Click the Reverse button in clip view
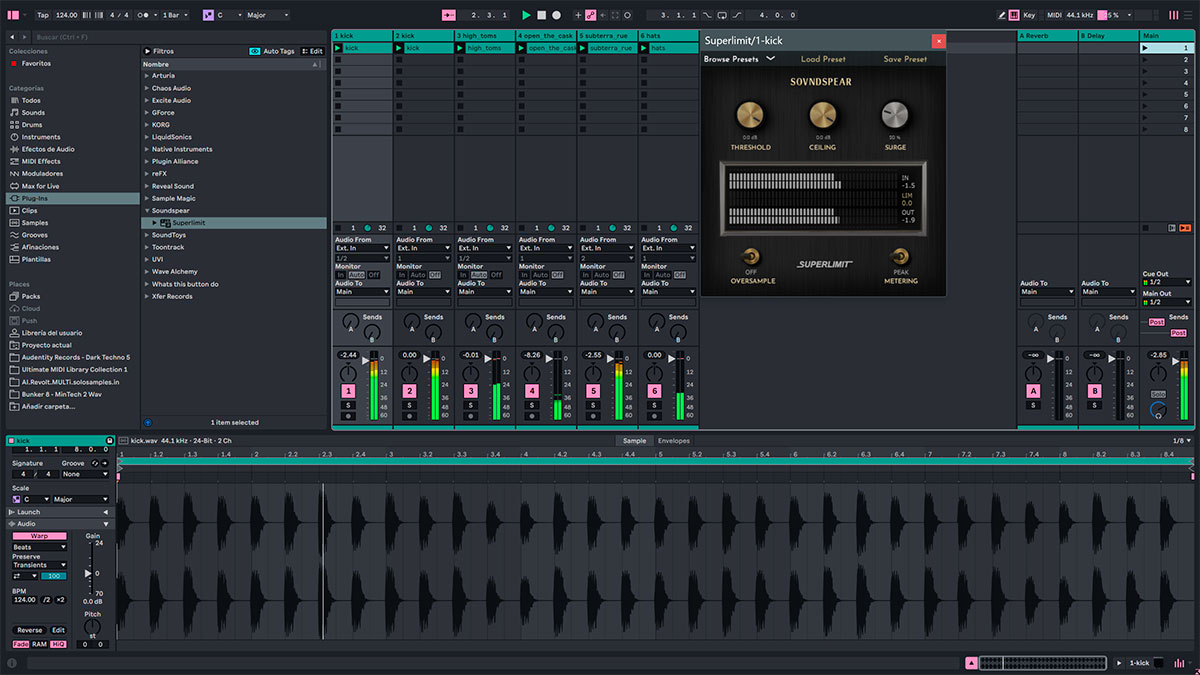 pos(30,630)
